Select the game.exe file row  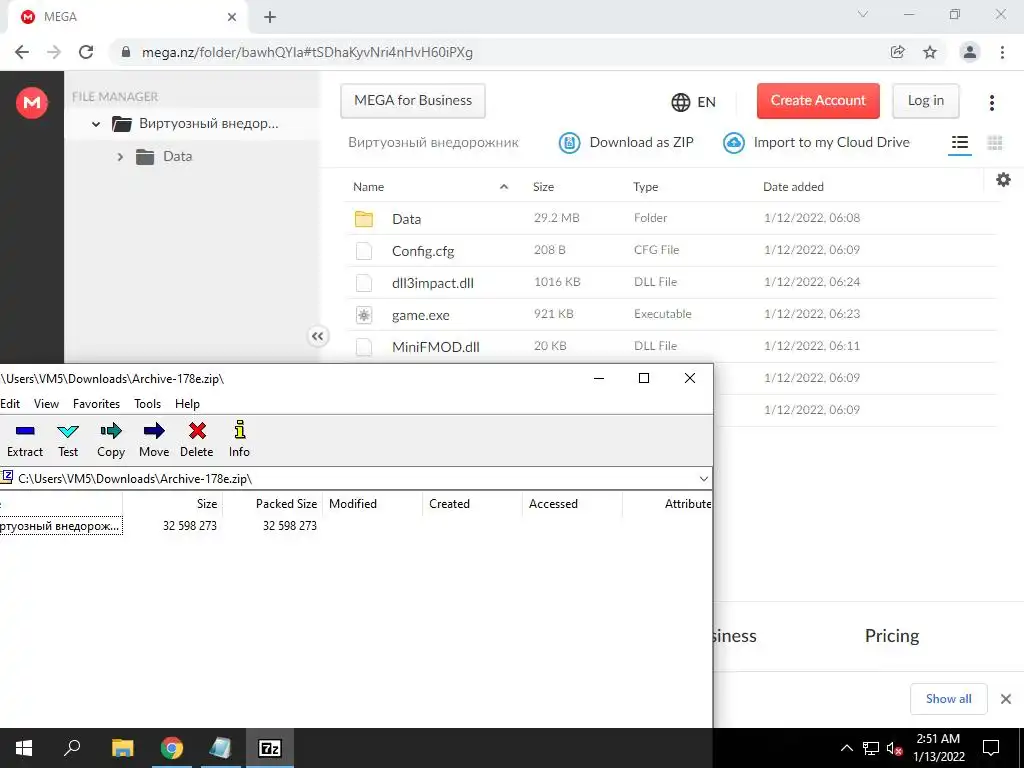pos(673,314)
